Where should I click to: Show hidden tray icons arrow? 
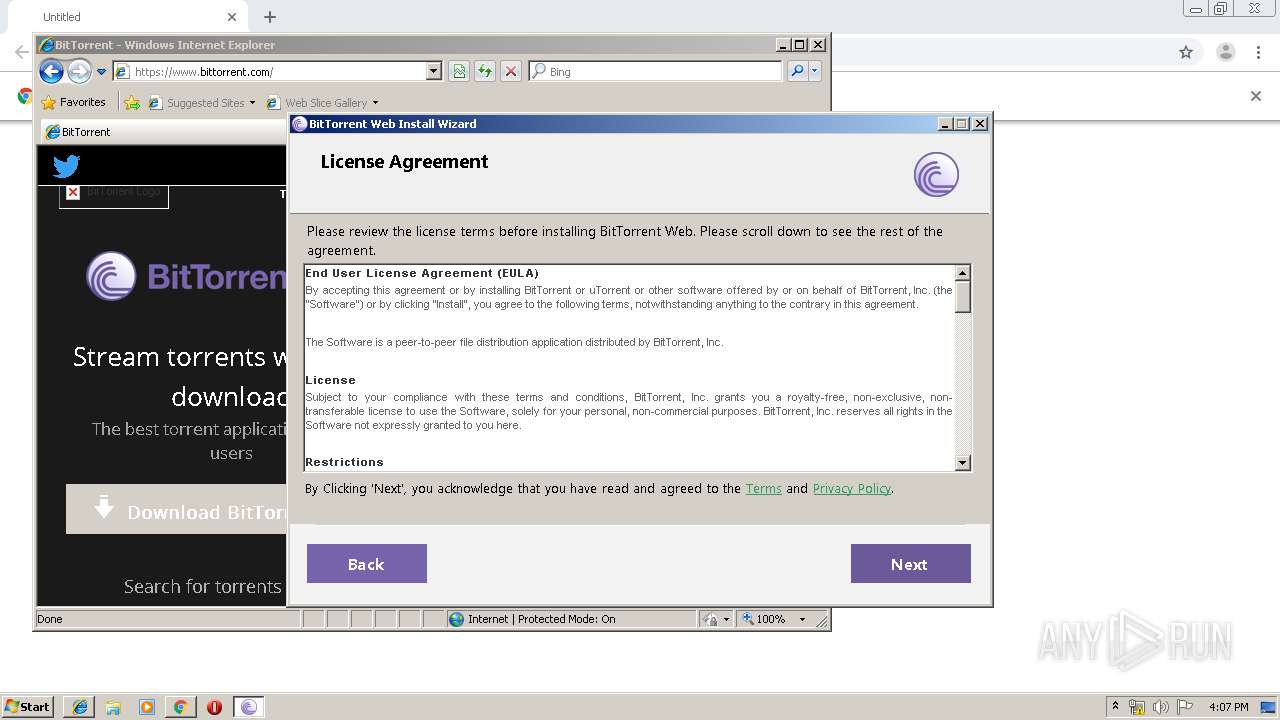pyautogui.click(x=1116, y=707)
